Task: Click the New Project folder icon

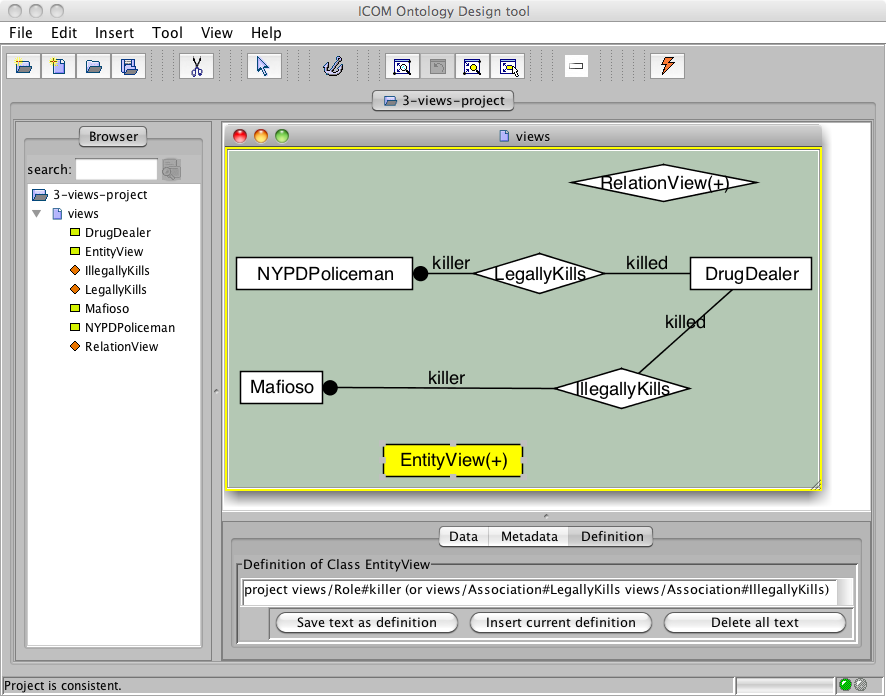Action: coord(23,66)
